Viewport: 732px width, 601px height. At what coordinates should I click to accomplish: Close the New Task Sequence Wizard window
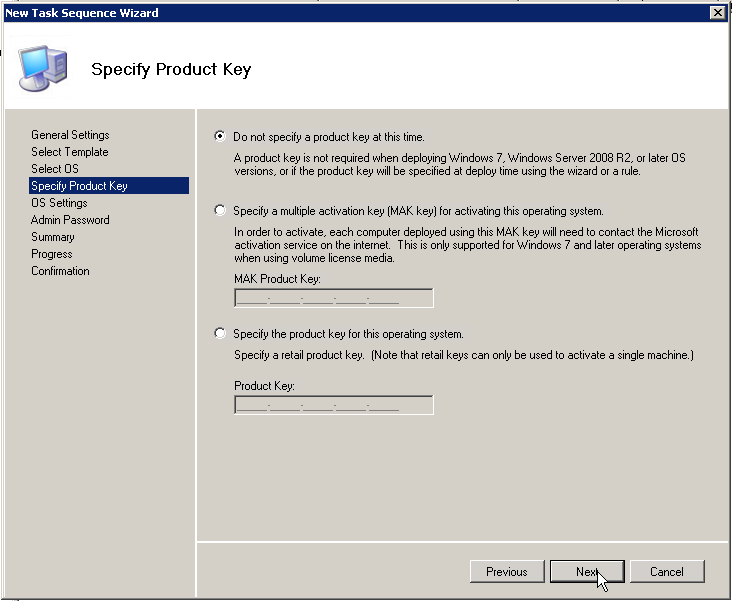coord(717,13)
